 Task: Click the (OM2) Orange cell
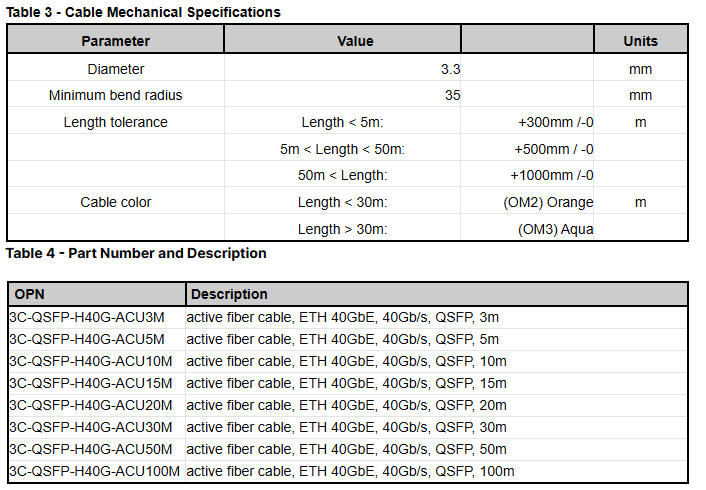(x=549, y=202)
